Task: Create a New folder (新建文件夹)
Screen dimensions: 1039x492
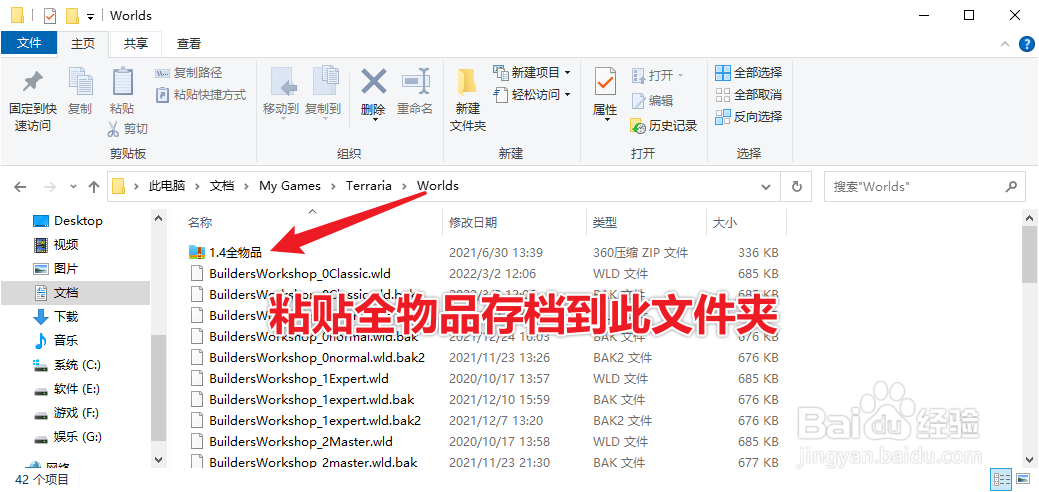Action: (468, 99)
